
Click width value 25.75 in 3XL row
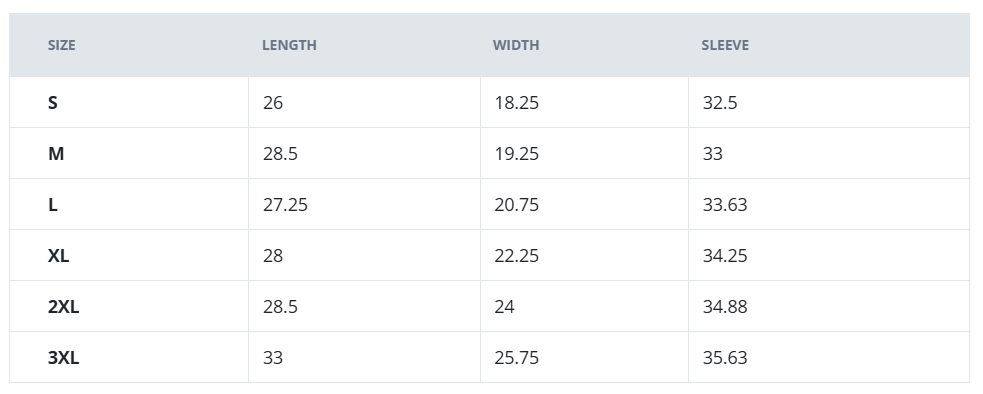click(517, 358)
